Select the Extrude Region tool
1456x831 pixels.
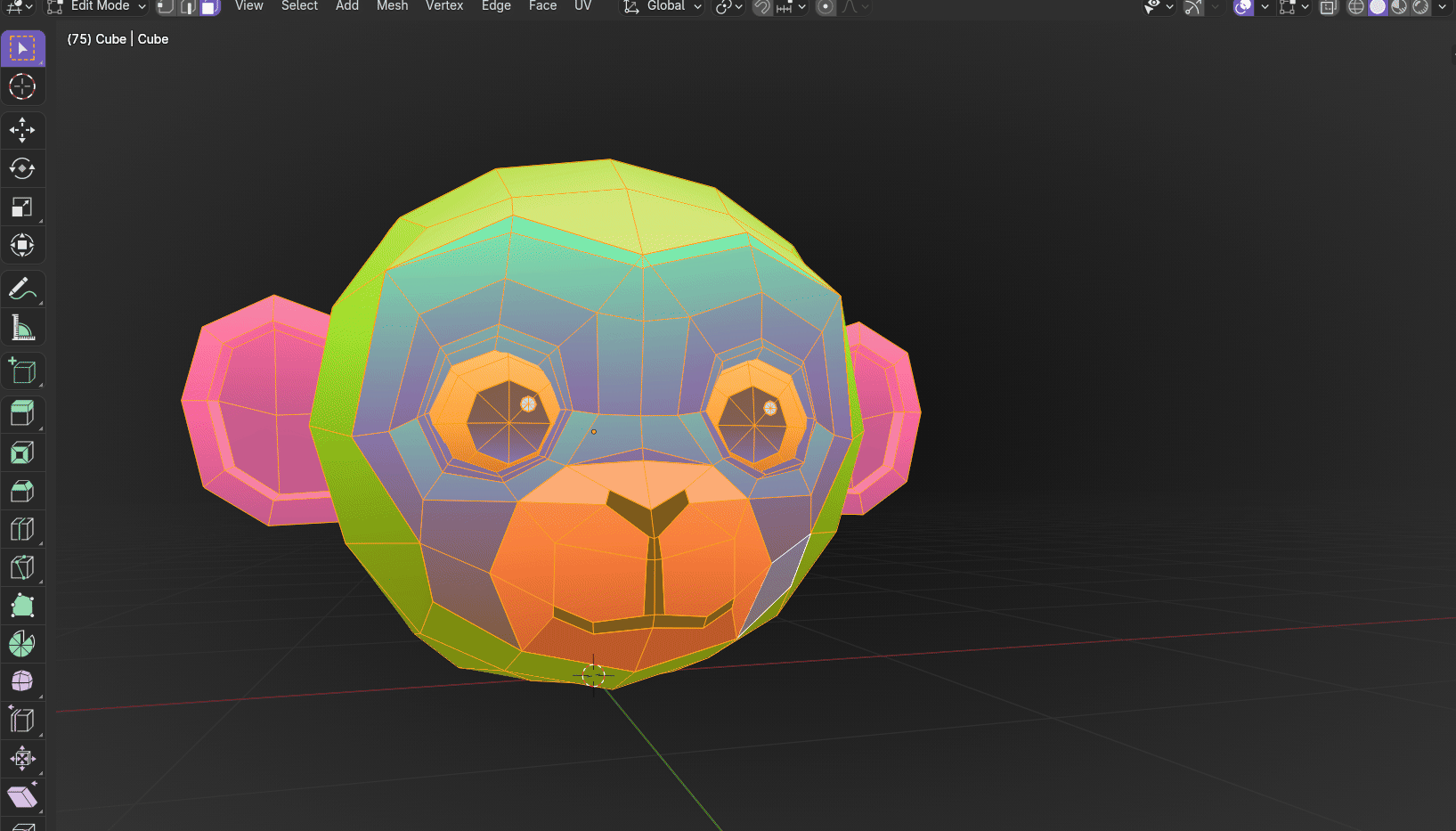(22, 413)
